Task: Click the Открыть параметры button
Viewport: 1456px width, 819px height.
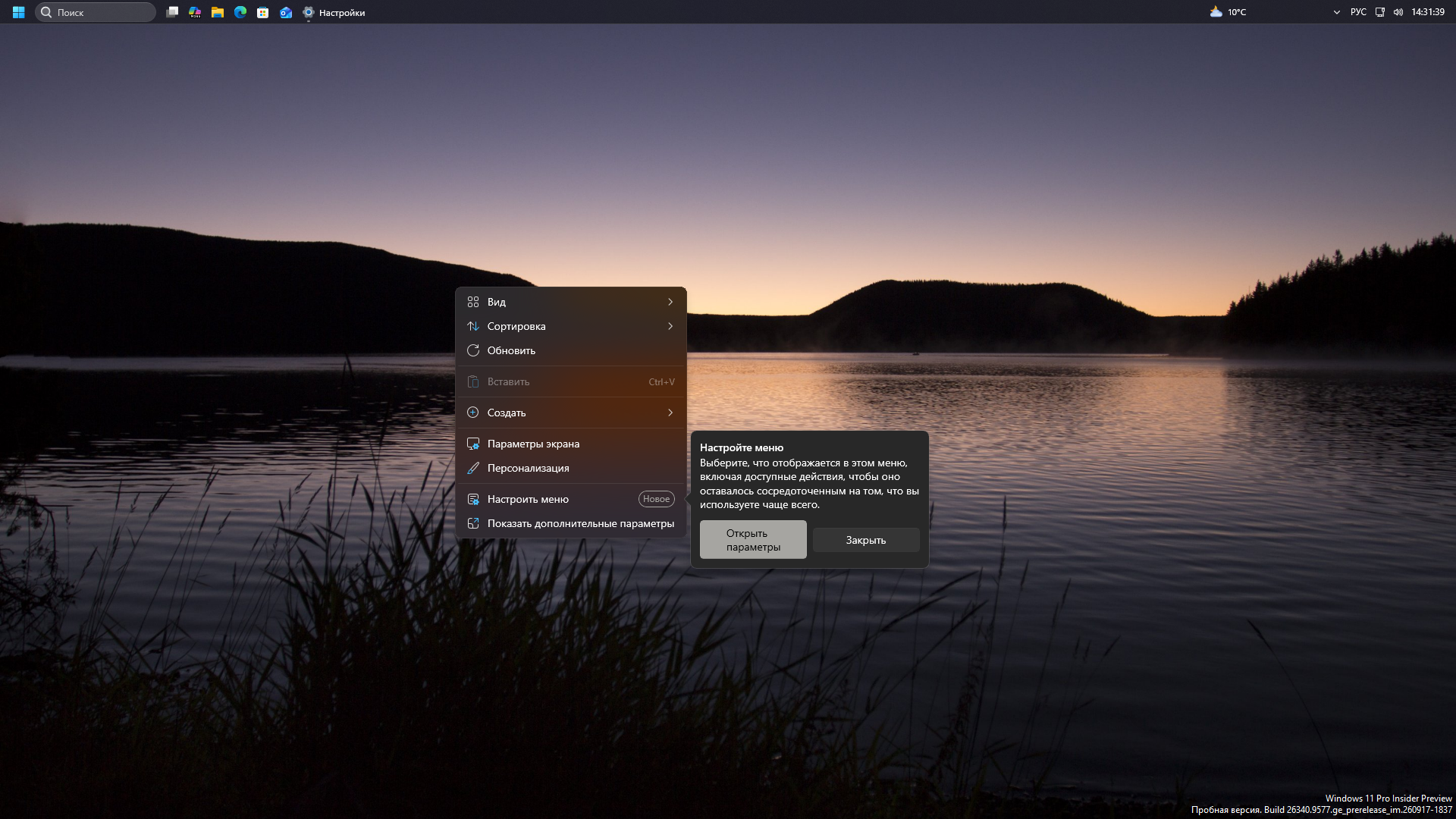Action: pos(753,540)
